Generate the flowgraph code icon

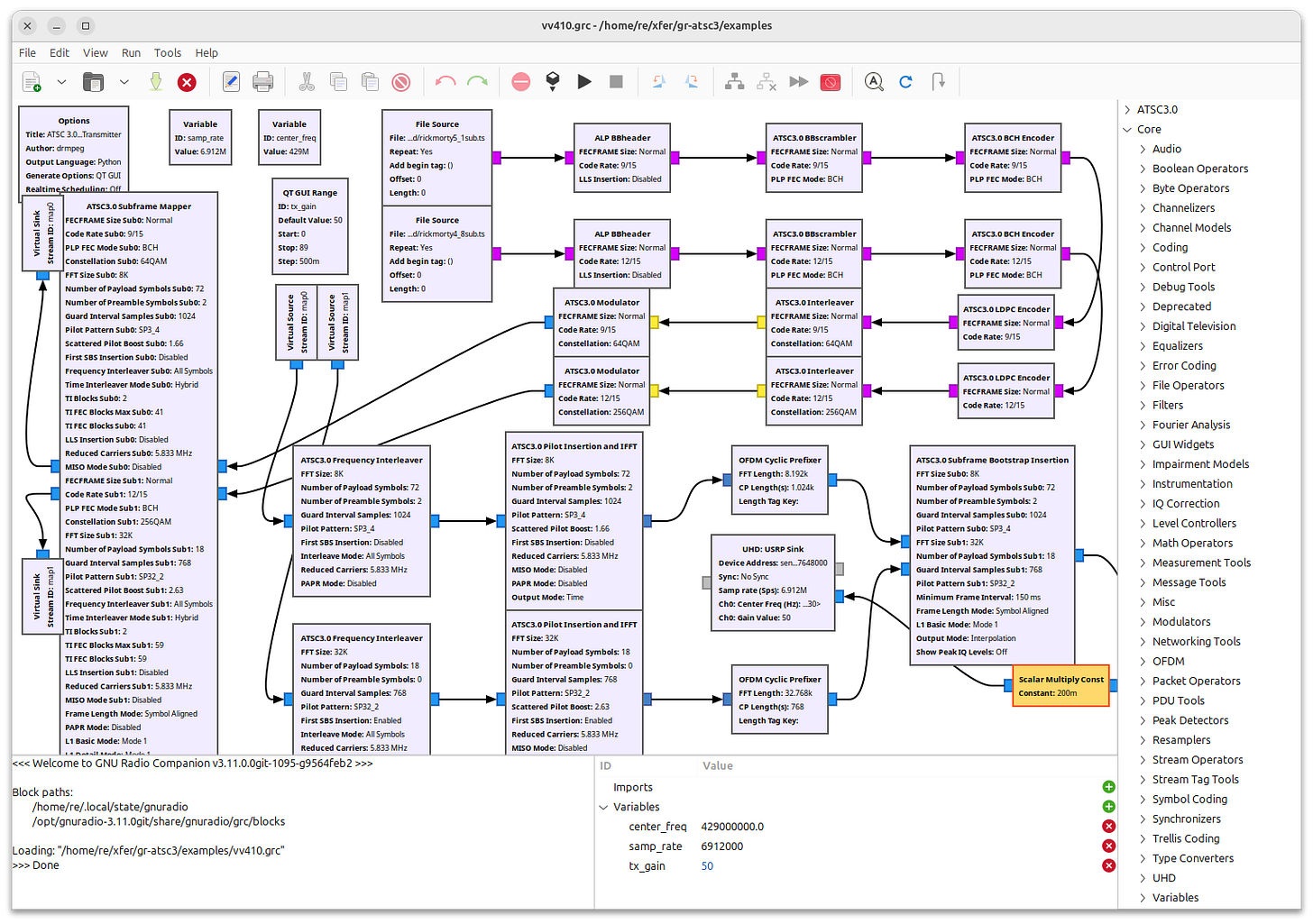click(553, 82)
